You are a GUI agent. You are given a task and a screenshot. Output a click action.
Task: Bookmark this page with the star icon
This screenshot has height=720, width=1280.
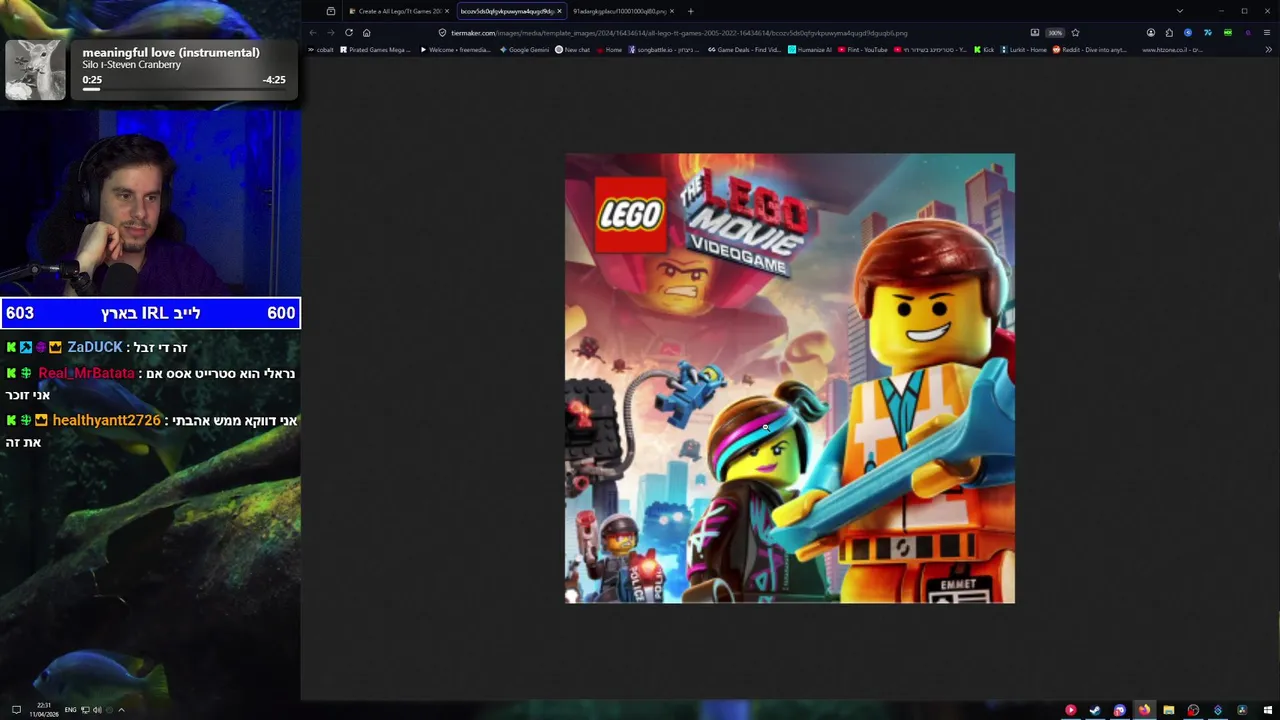coord(1075,32)
